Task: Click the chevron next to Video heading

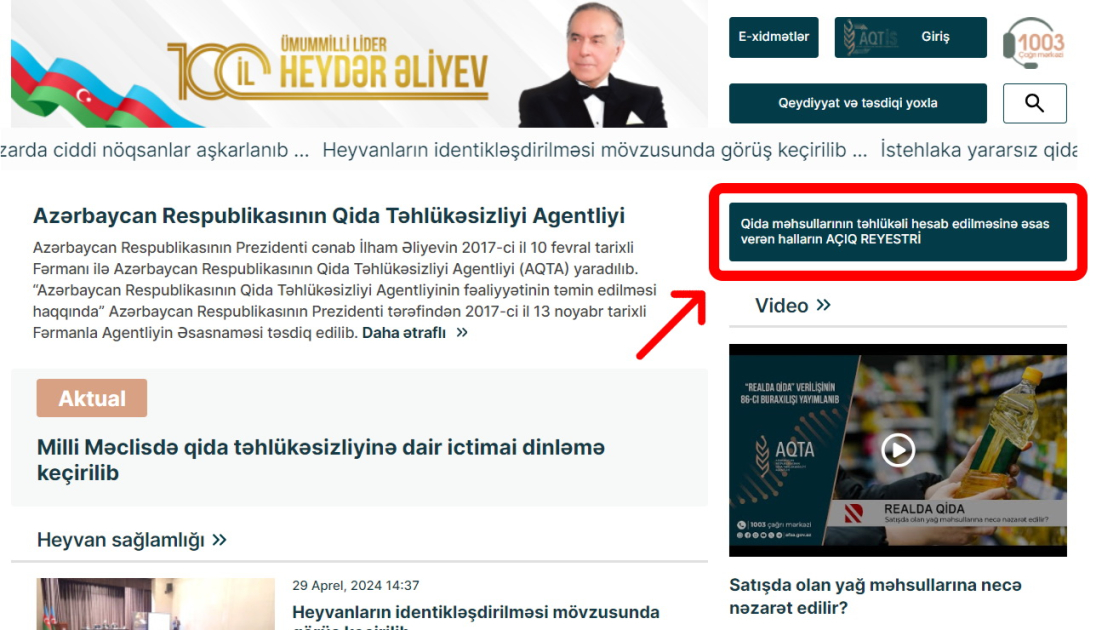Action: (824, 305)
